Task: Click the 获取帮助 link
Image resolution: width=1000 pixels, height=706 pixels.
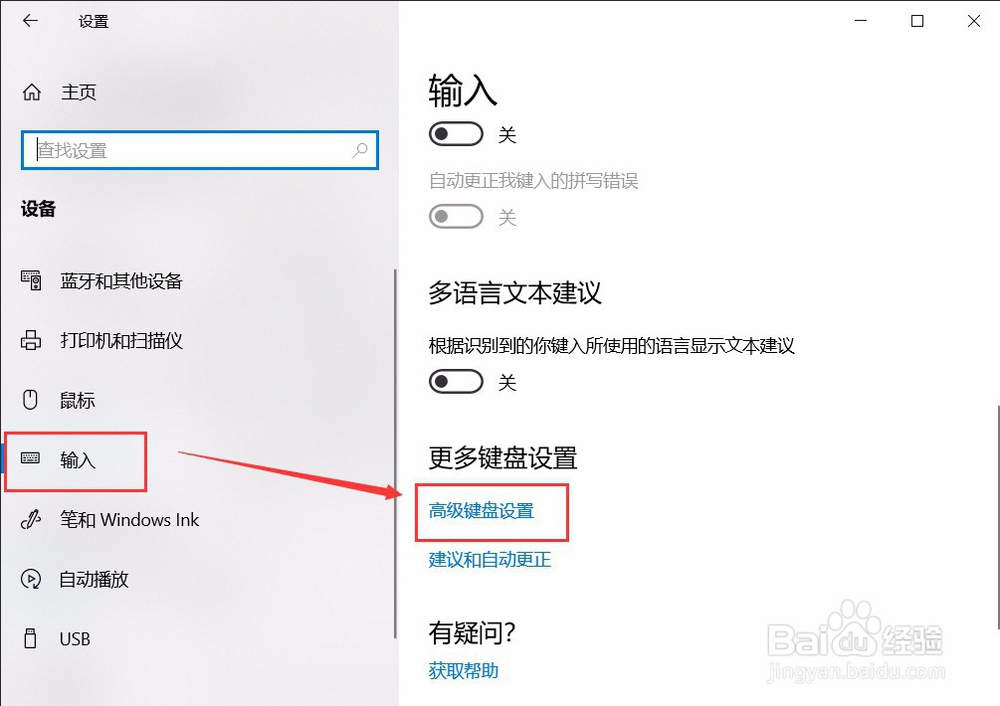Action: click(464, 671)
